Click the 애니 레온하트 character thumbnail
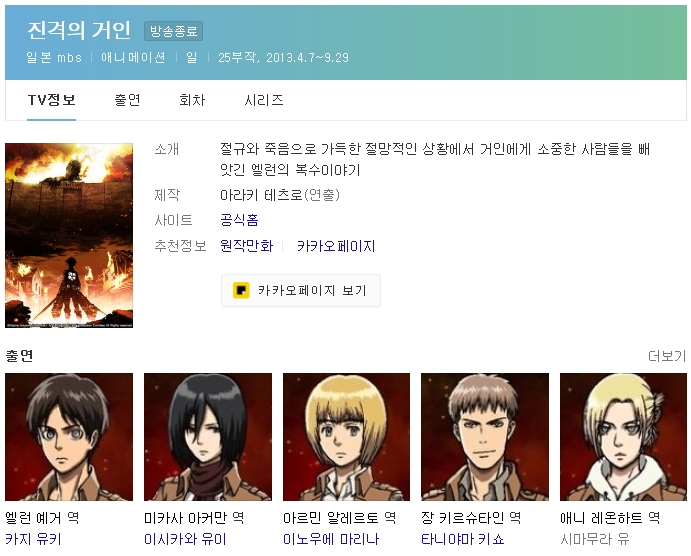 pos(624,437)
